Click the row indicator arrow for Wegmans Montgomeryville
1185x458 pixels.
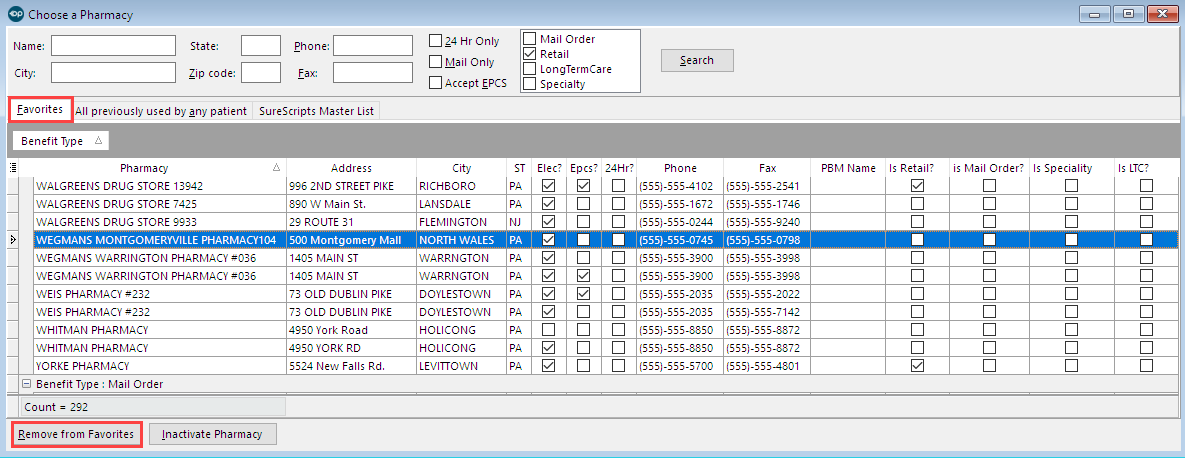click(x=11, y=240)
